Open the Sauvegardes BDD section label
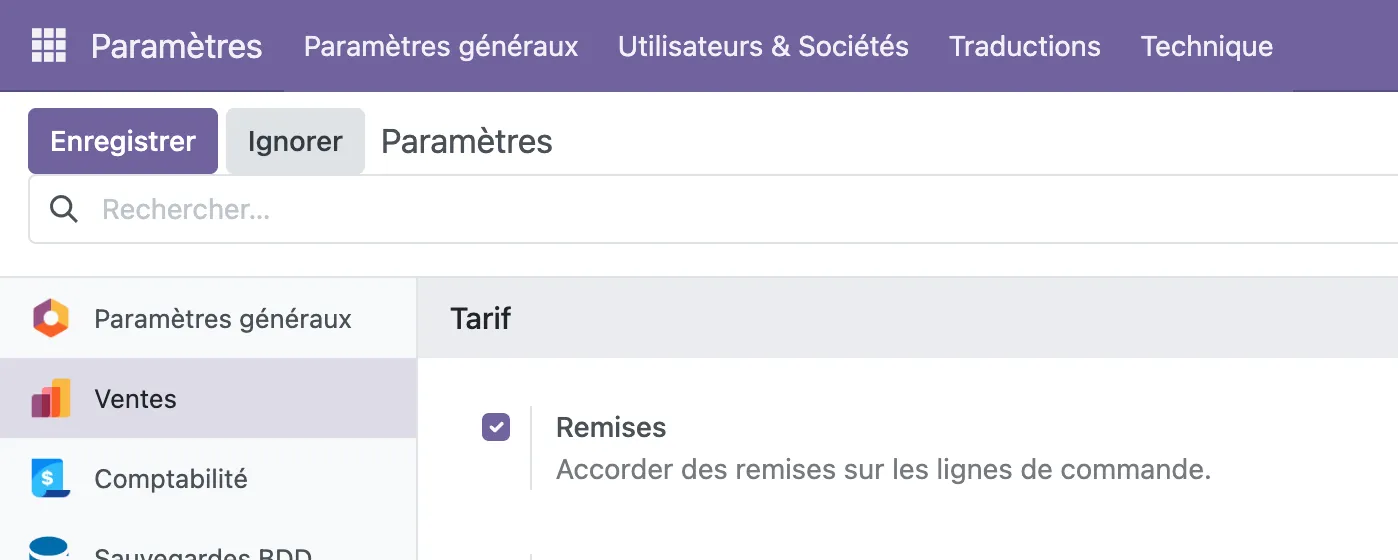Screen dimensions: 1398x560 pos(203,552)
